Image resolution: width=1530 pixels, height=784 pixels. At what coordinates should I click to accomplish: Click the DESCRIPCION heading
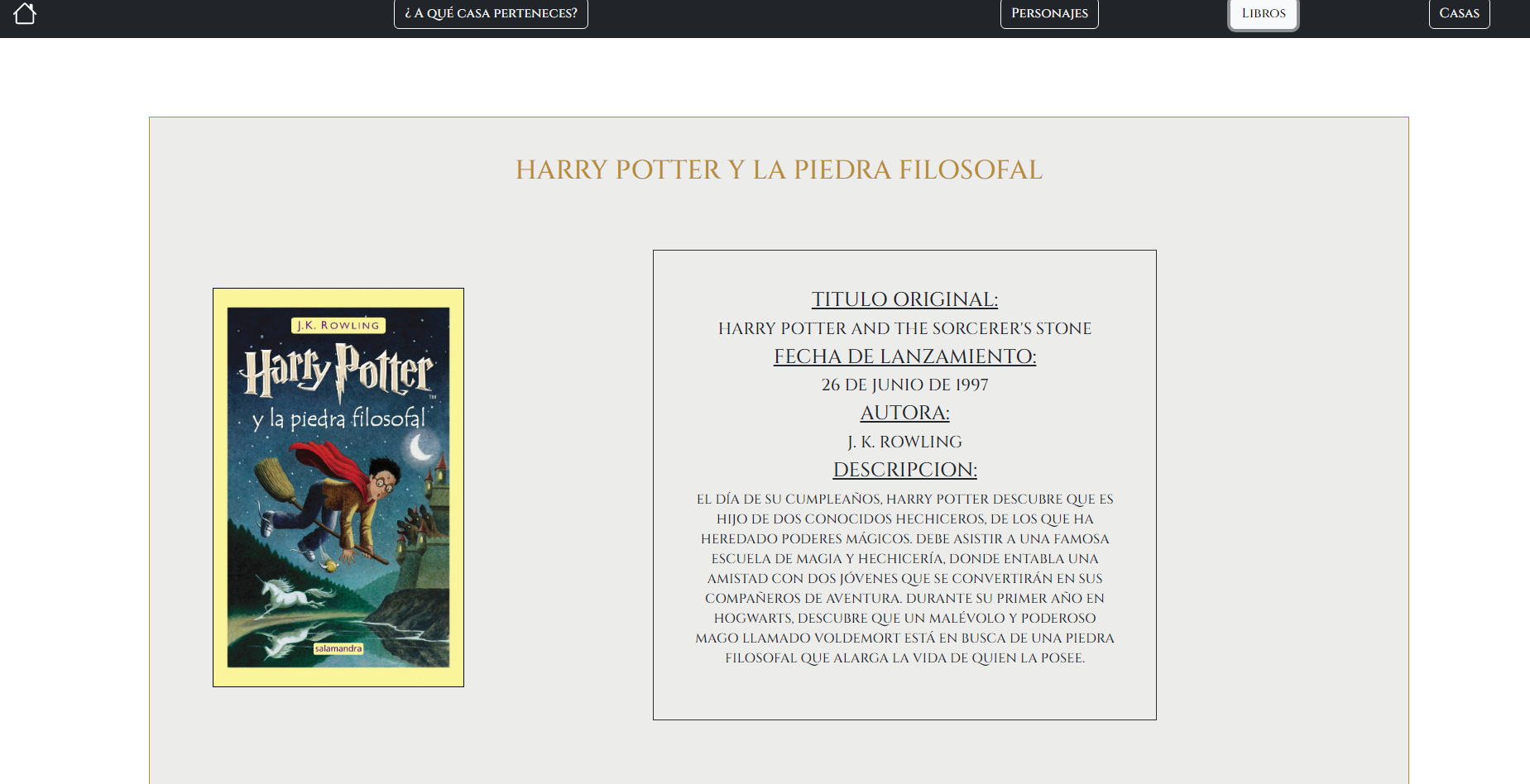[x=904, y=470]
